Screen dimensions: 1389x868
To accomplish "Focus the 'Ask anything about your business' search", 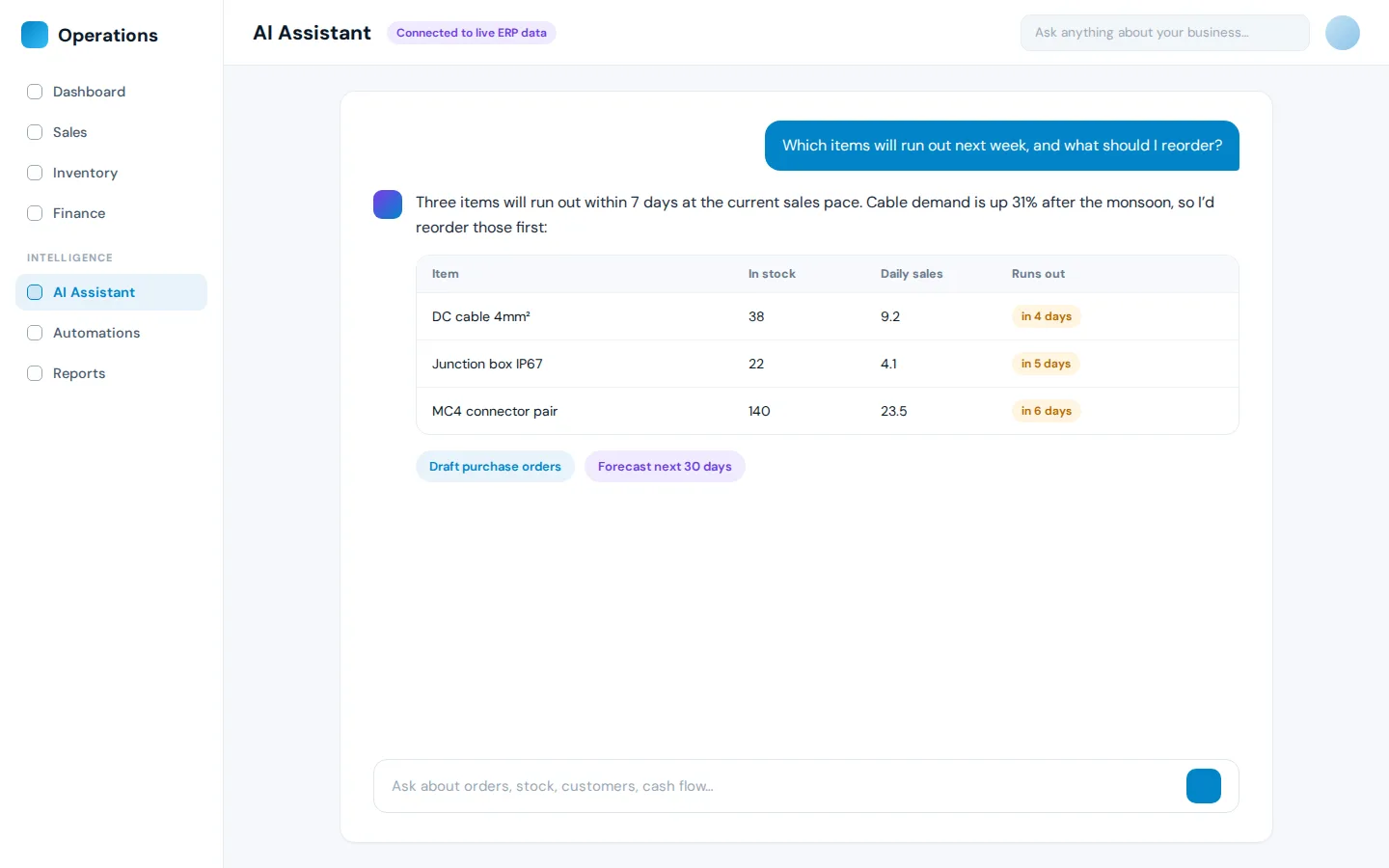I will point(1165,33).
